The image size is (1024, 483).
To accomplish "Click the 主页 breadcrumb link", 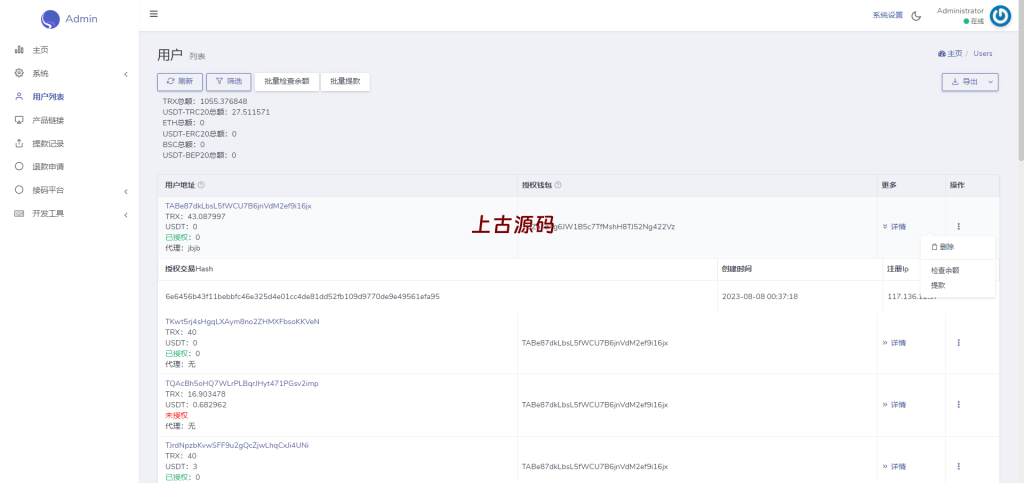I will 950,54.
